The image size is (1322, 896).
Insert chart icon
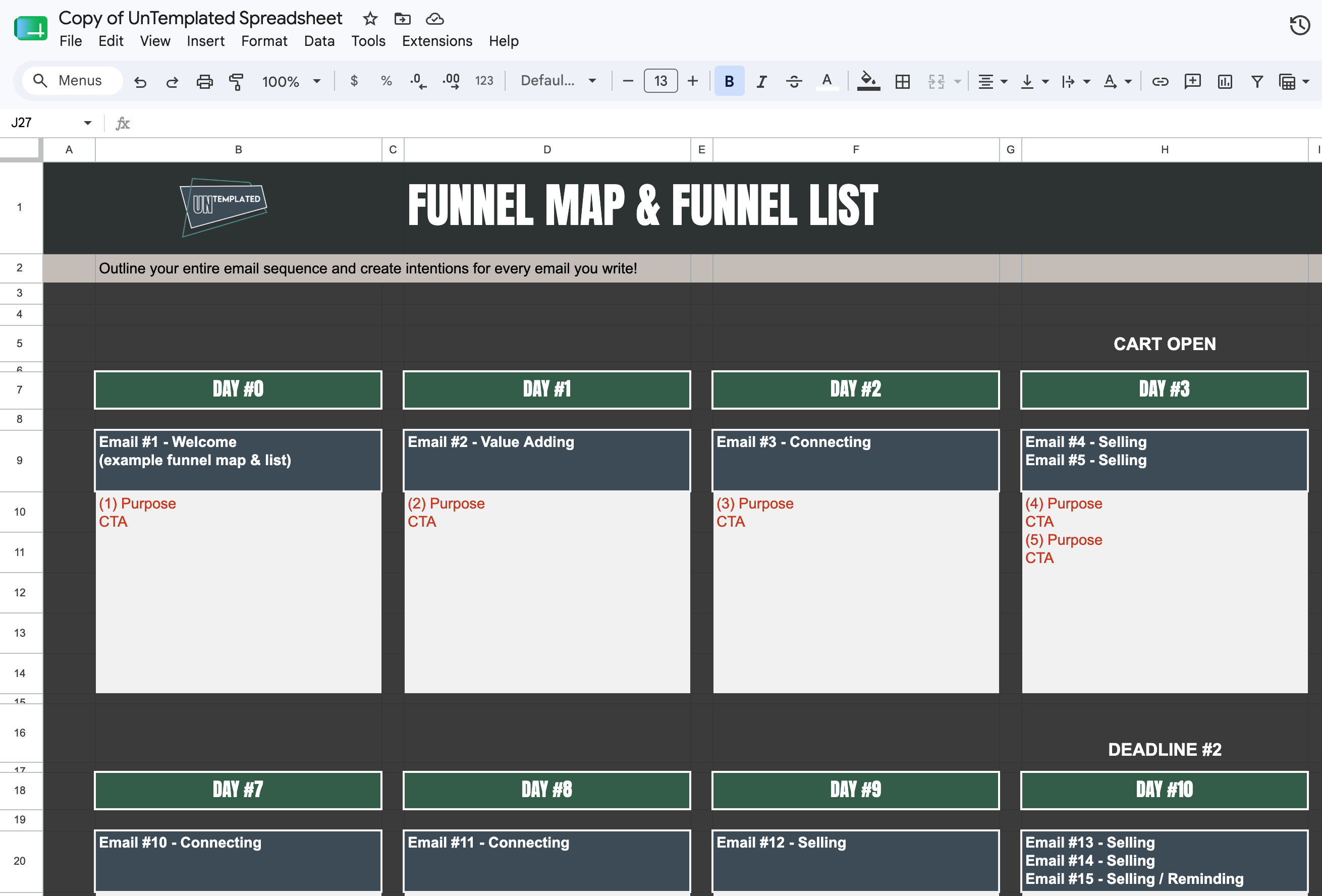pos(1225,81)
